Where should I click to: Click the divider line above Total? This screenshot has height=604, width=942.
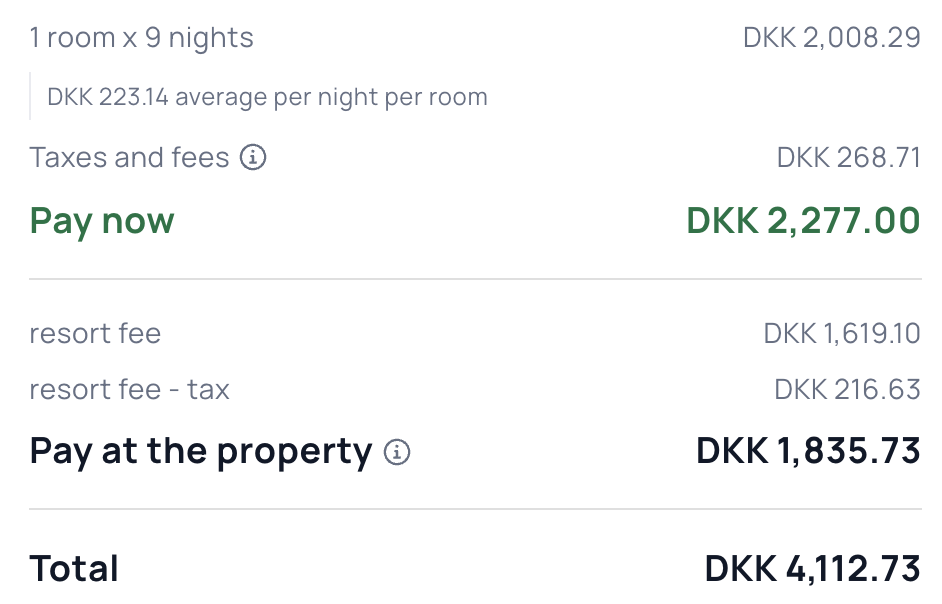[475, 509]
